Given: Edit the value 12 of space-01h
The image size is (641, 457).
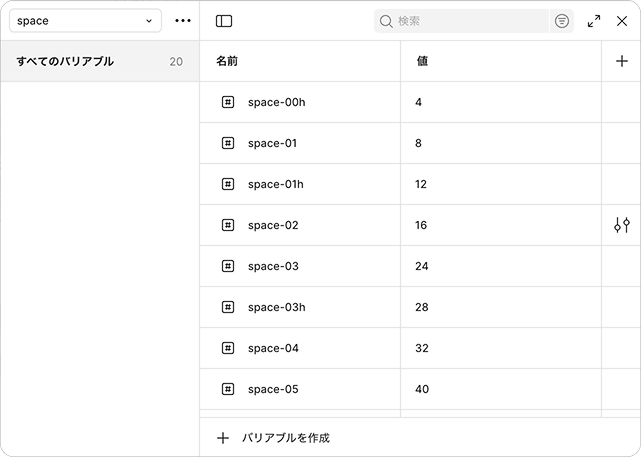Looking at the screenshot, I should [x=421, y=184].
